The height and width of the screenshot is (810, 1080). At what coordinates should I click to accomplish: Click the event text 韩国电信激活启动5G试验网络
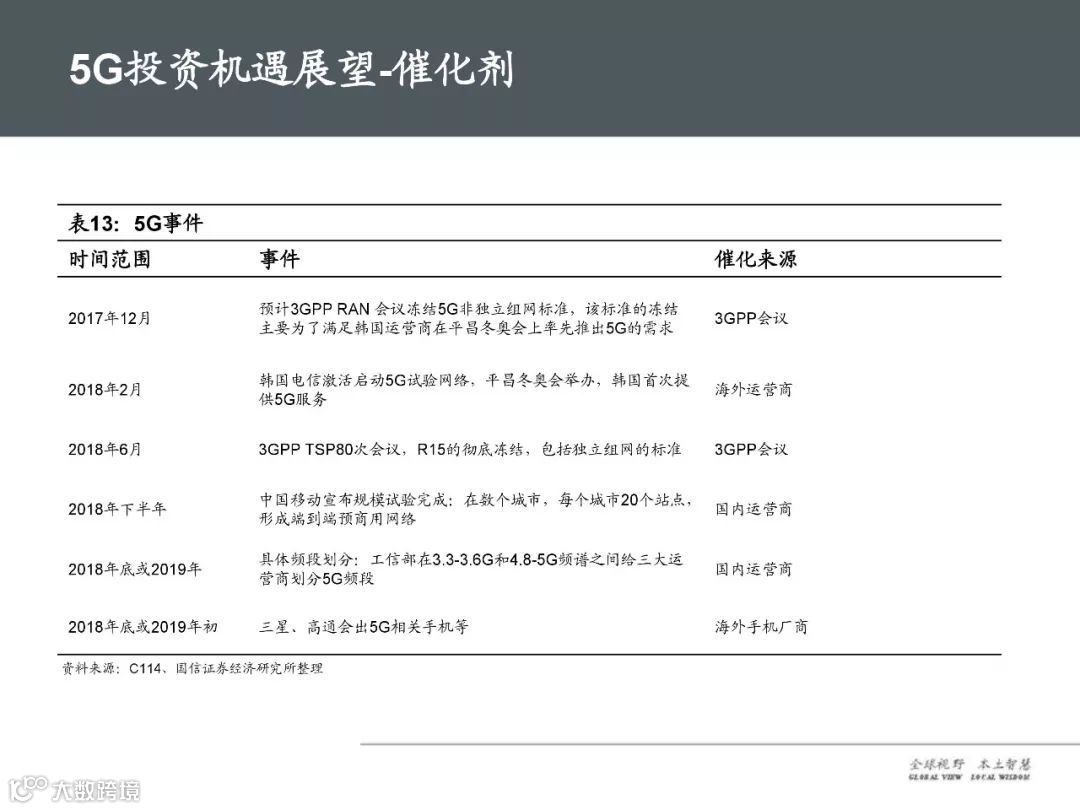(364, 380)
